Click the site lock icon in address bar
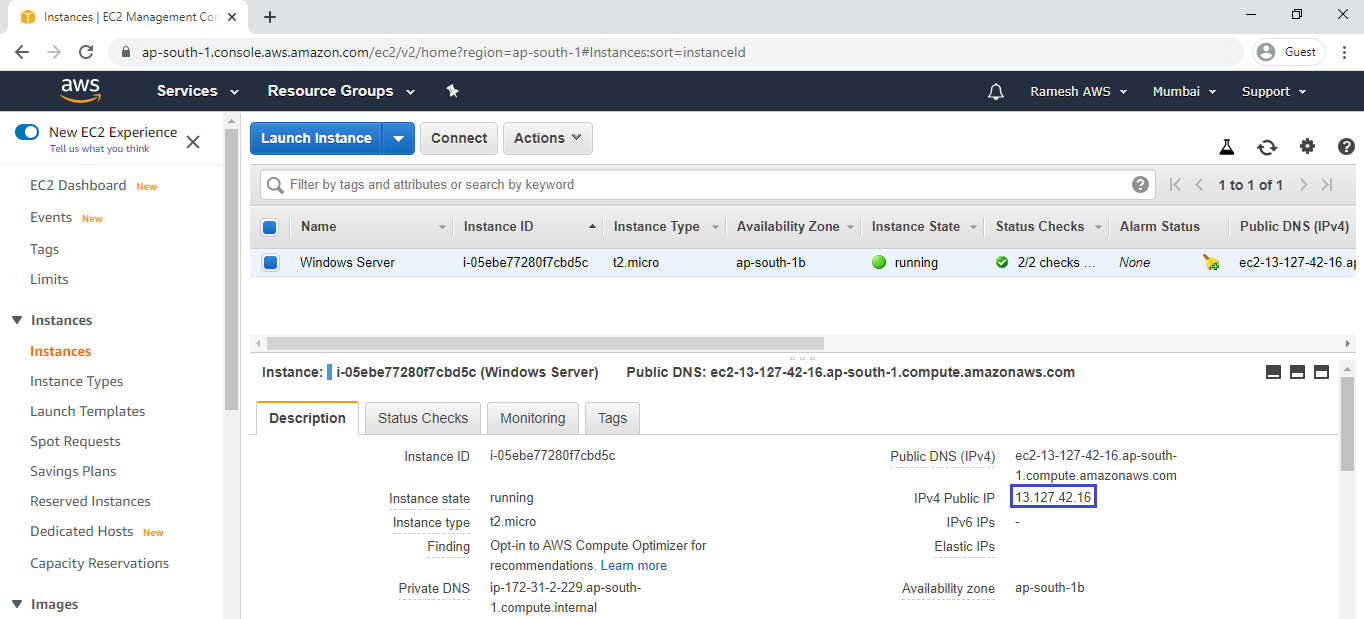The image size is (1364, 619). 126,52
